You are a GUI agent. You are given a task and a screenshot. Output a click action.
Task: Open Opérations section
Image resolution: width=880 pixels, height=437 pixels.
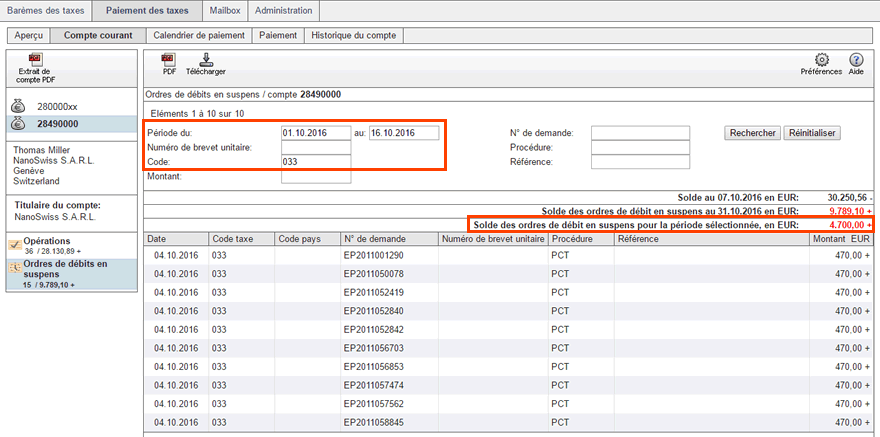[71, 245]
